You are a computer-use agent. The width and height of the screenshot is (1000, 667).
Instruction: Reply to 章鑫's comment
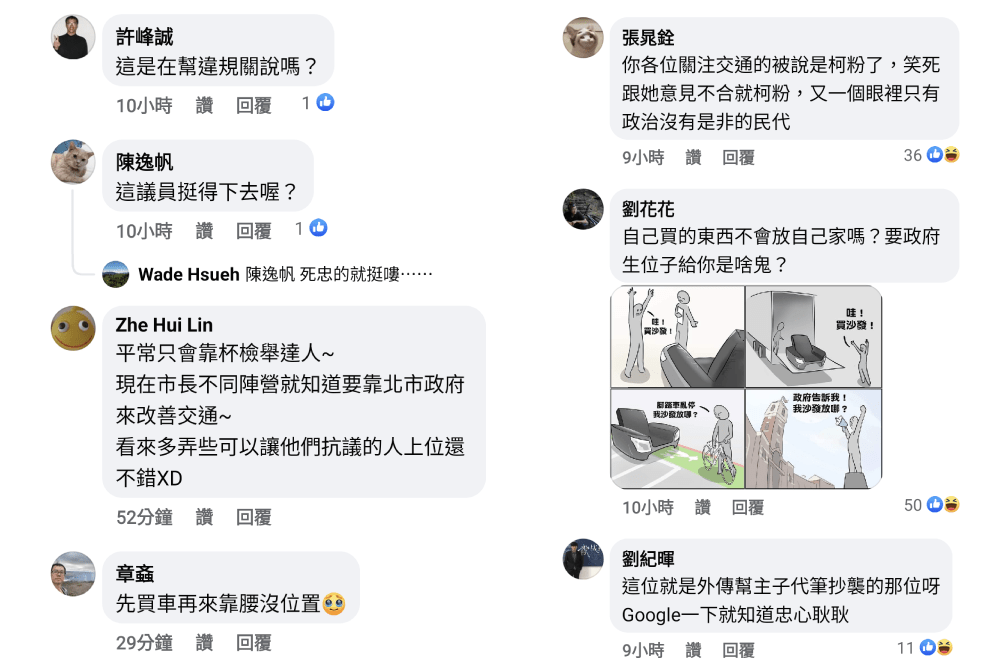click(x=254, y=643)
